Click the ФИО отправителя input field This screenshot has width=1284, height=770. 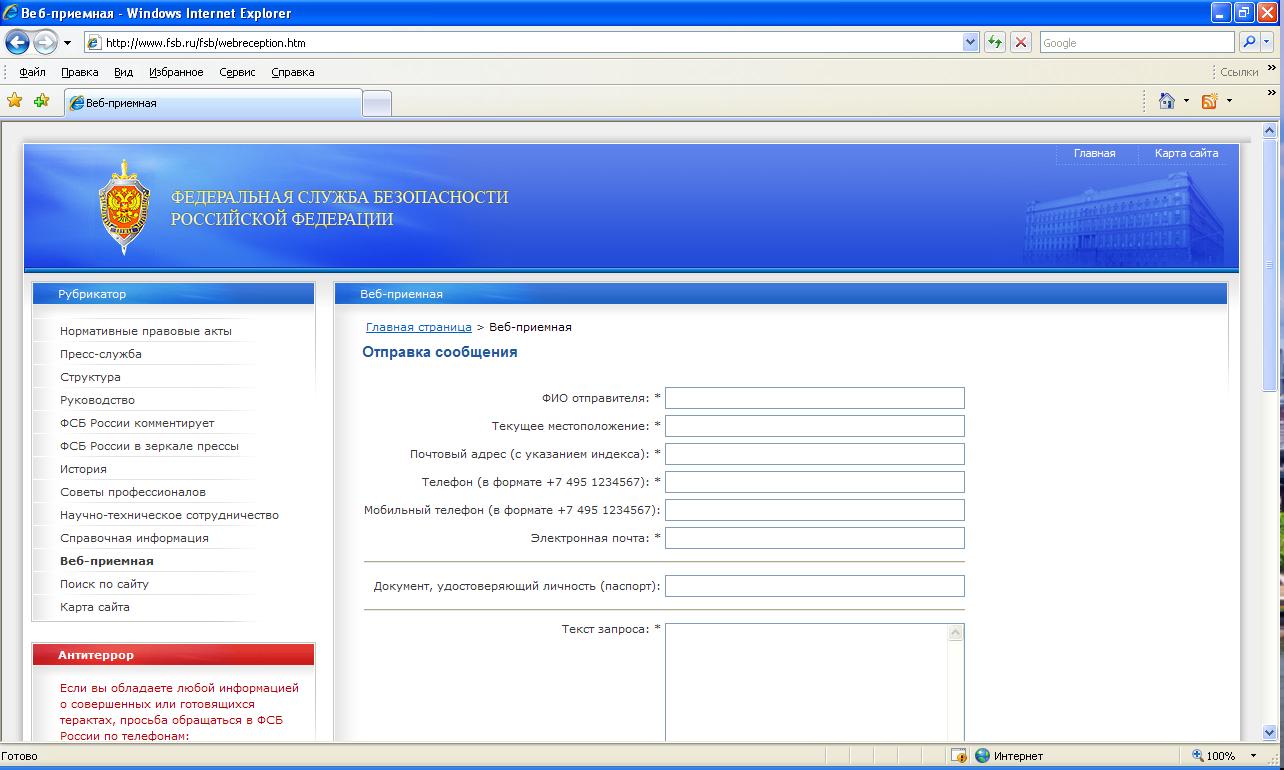(815, 398)
